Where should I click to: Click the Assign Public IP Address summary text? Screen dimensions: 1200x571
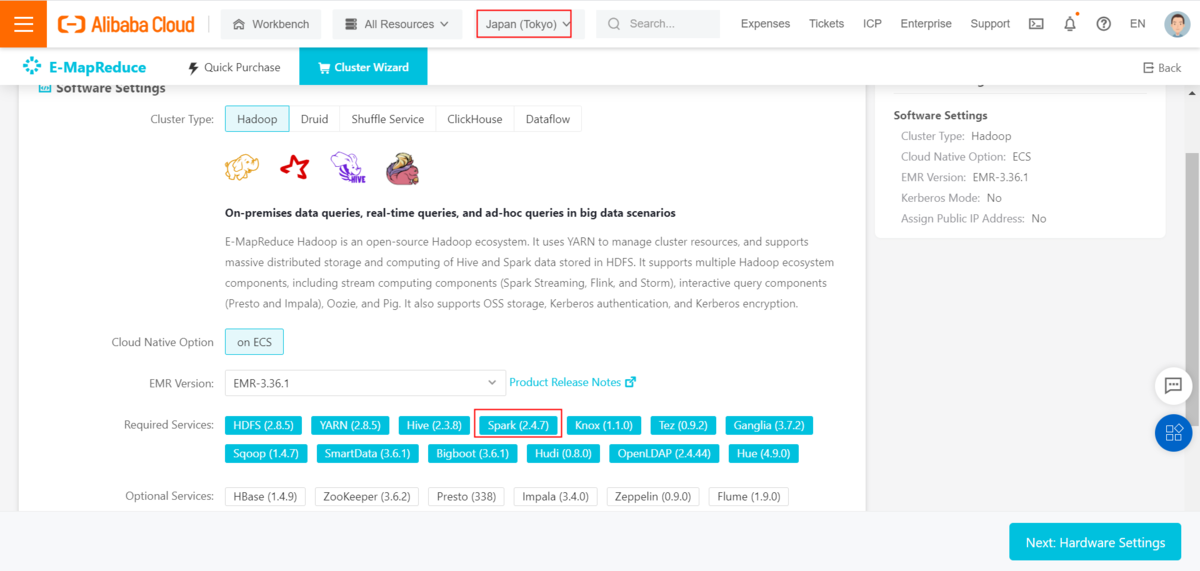tap(973, 218)
